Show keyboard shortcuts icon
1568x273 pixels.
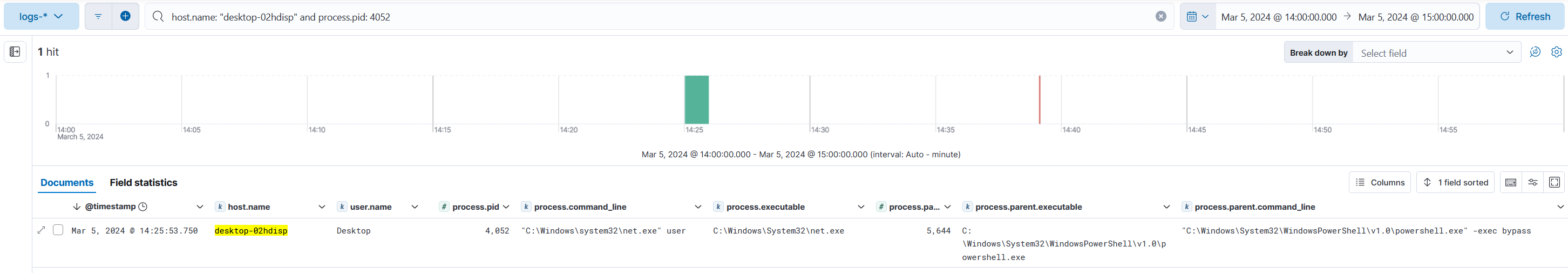click(1510, 182)
